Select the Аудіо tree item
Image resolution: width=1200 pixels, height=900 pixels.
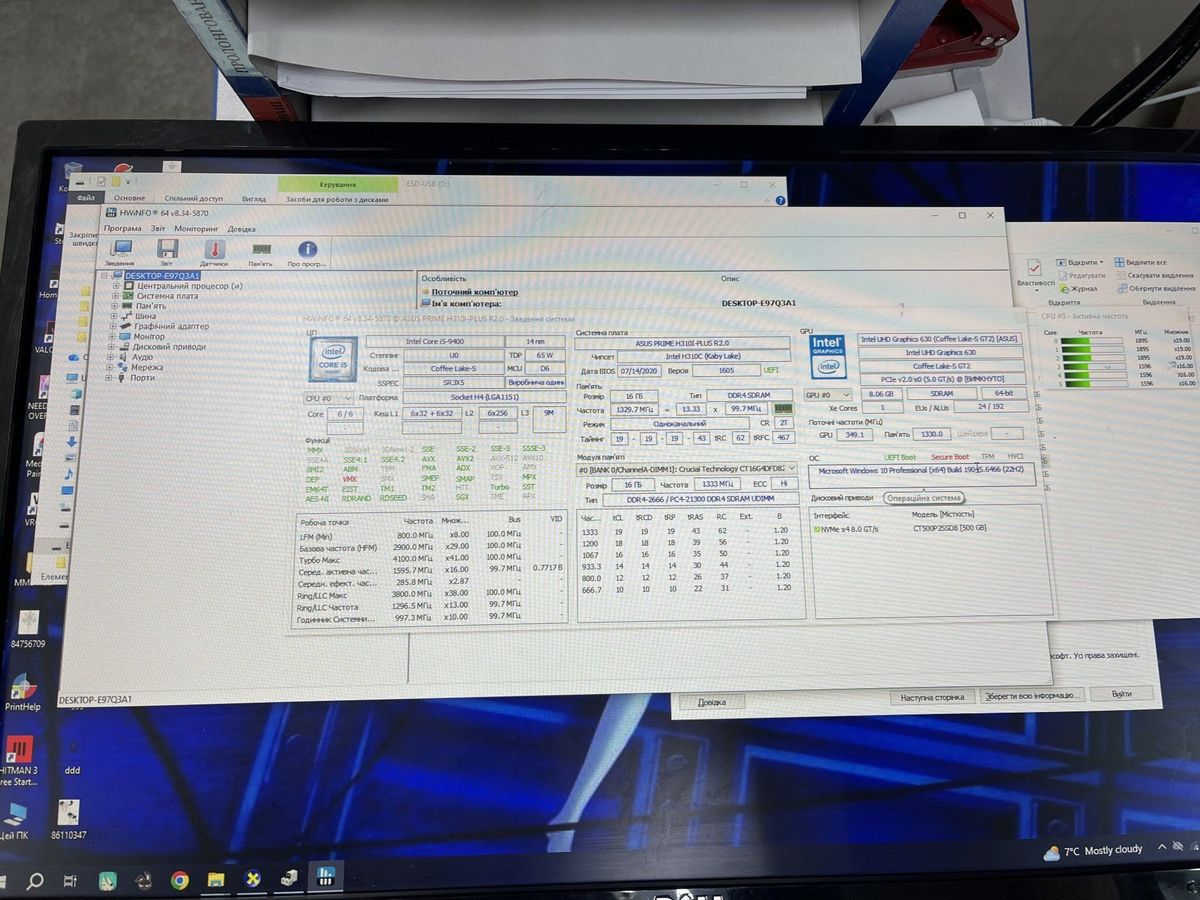(142, 357)
